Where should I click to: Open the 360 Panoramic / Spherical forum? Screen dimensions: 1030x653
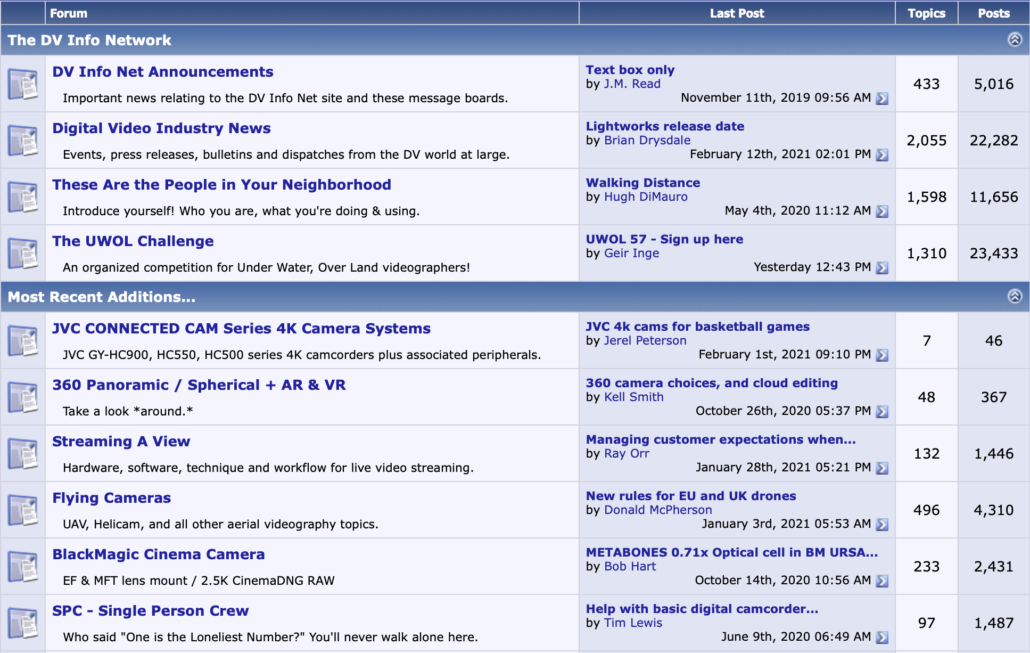pos(199,385)
